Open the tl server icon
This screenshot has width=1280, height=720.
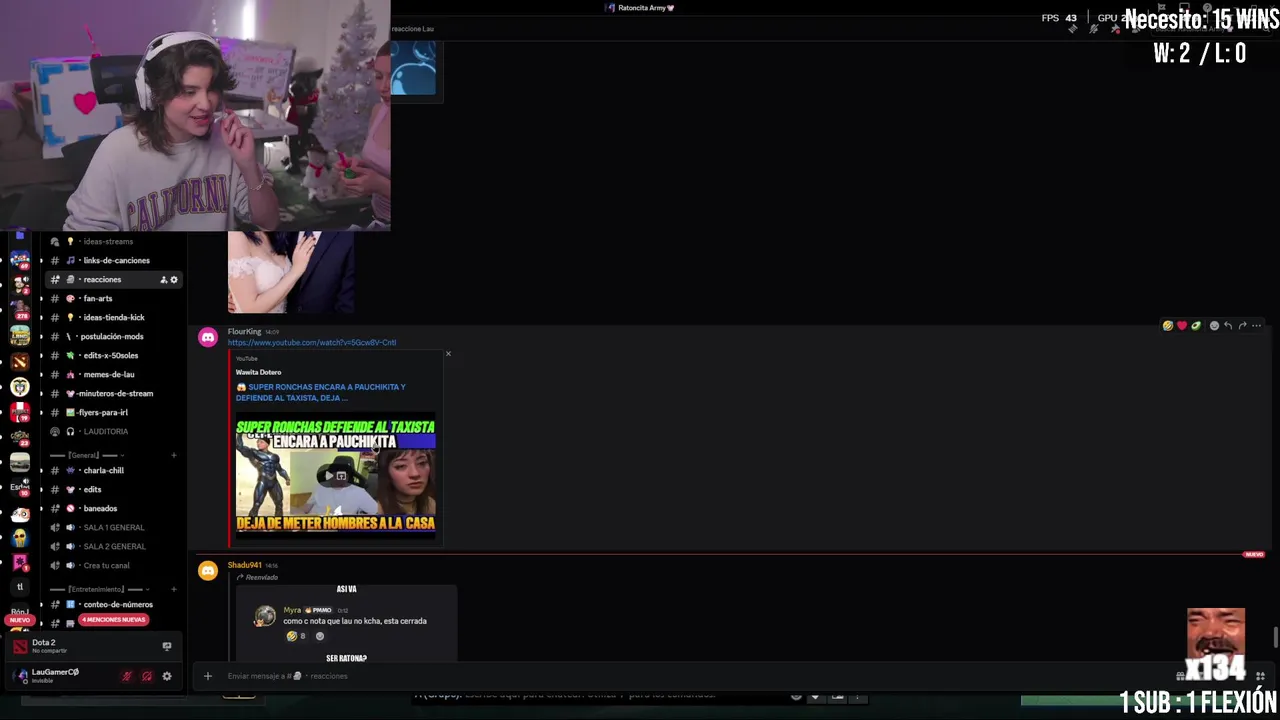20,587
